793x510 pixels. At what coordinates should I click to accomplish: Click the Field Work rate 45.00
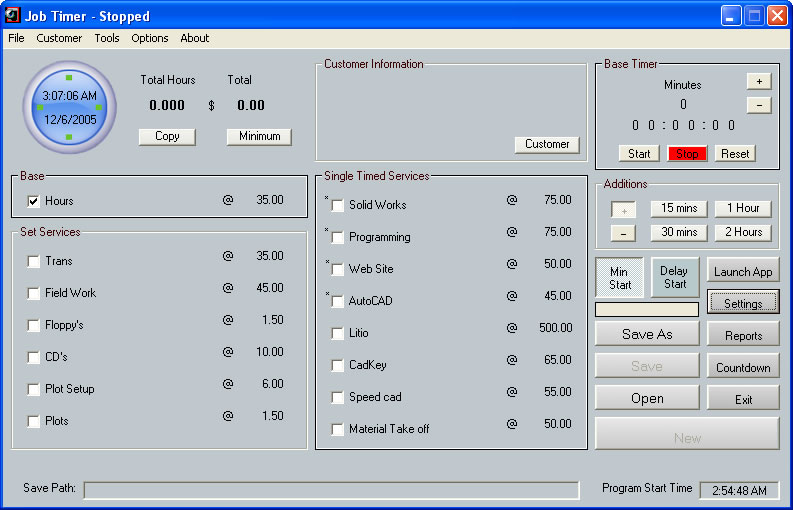point(270,288)
